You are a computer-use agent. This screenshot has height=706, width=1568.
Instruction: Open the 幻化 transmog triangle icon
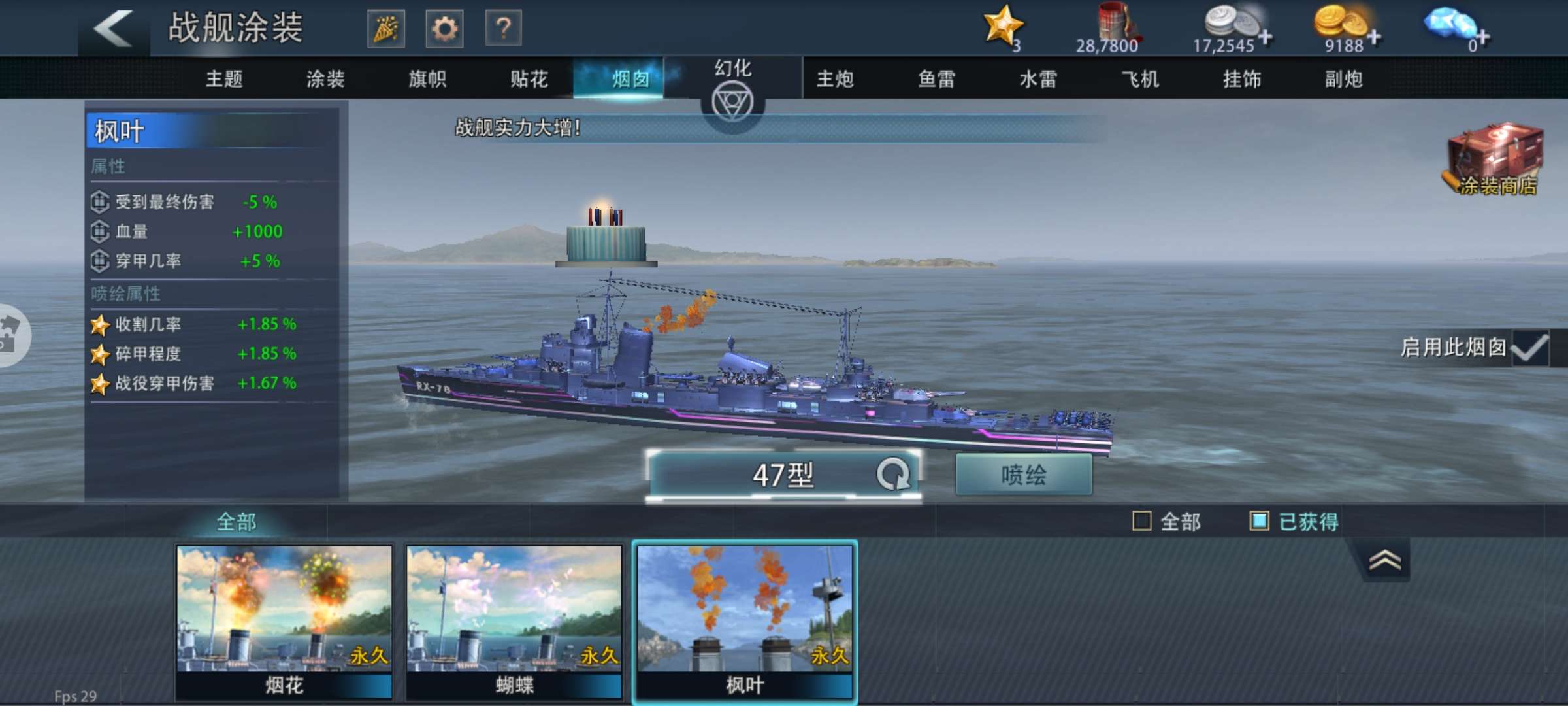click(732, 102)
